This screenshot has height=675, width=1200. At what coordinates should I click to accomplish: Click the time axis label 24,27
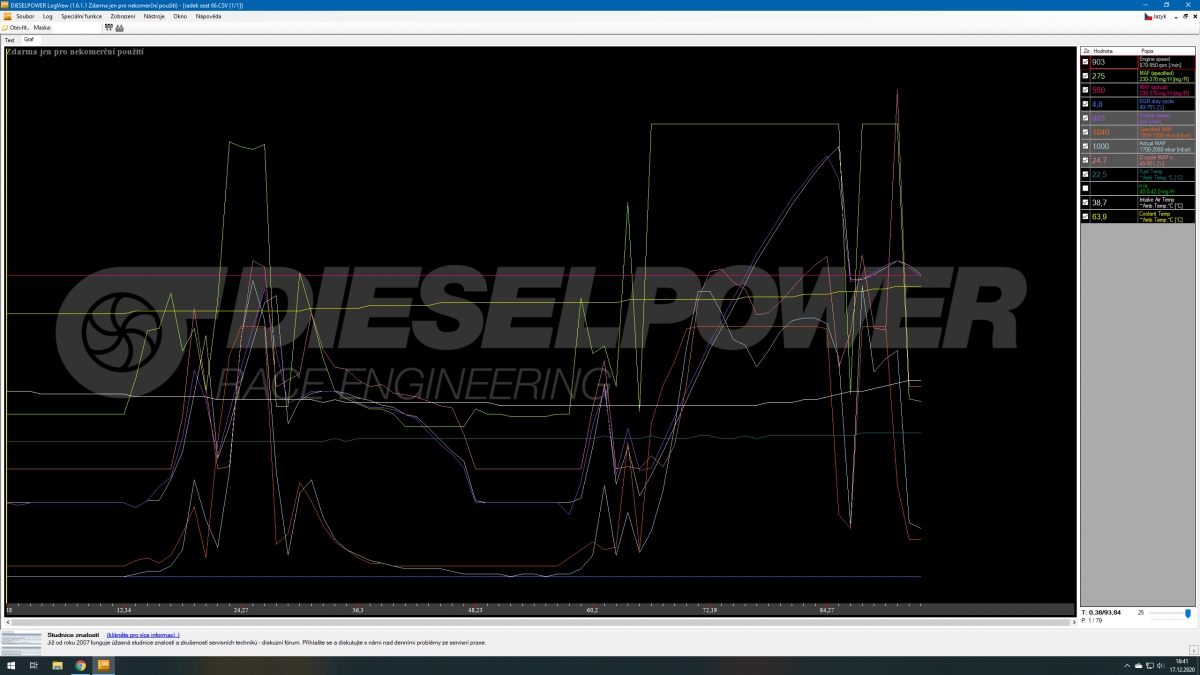(241, 609)
